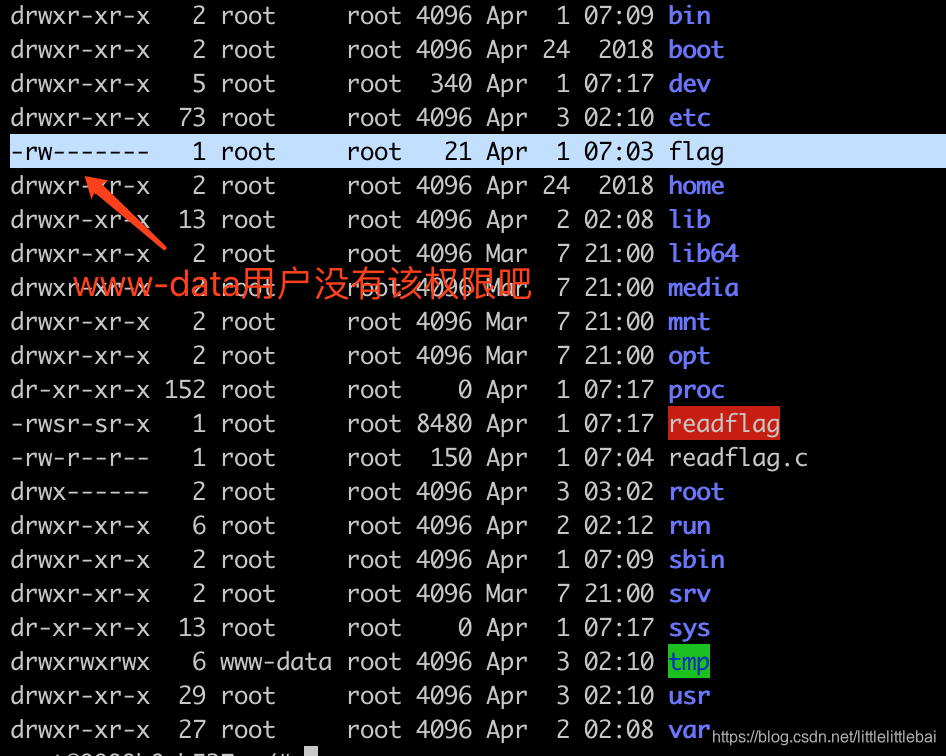Select the 'readflag.c' source file name
The height and width of the screenshot is (756, 946).
(738, 458)
